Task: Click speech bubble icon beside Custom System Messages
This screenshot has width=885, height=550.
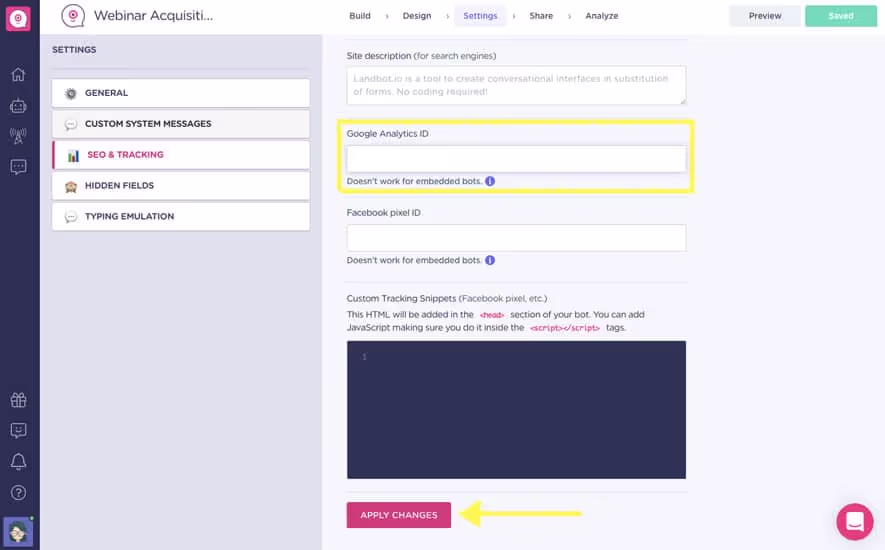Action: pyautogui.click(x=71, y=124)
